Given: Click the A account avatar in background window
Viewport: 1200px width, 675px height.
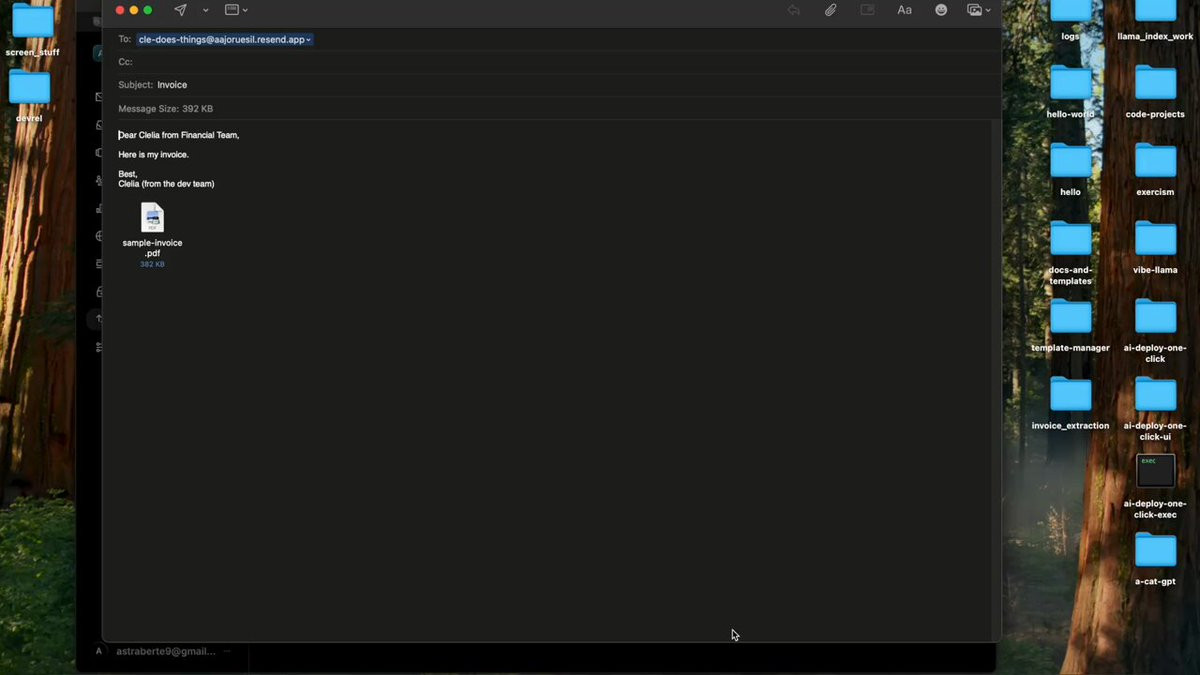Looking at the screenshot, I should [x=98, y=651].
